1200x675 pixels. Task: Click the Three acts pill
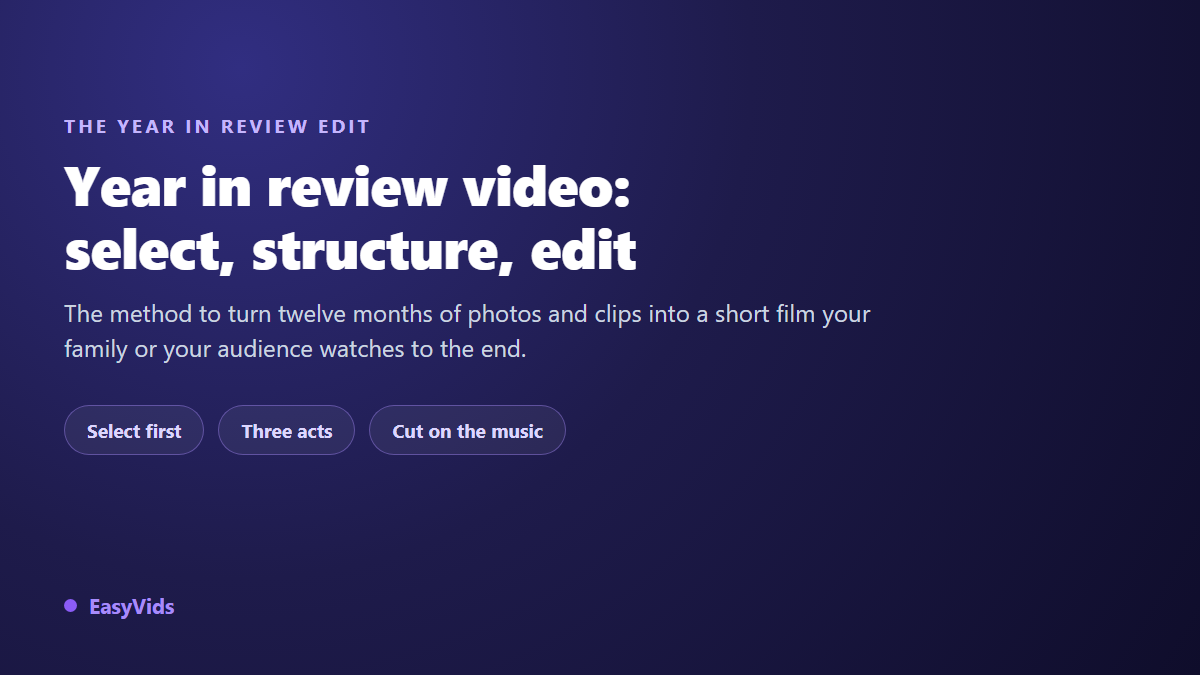[286, 430]
